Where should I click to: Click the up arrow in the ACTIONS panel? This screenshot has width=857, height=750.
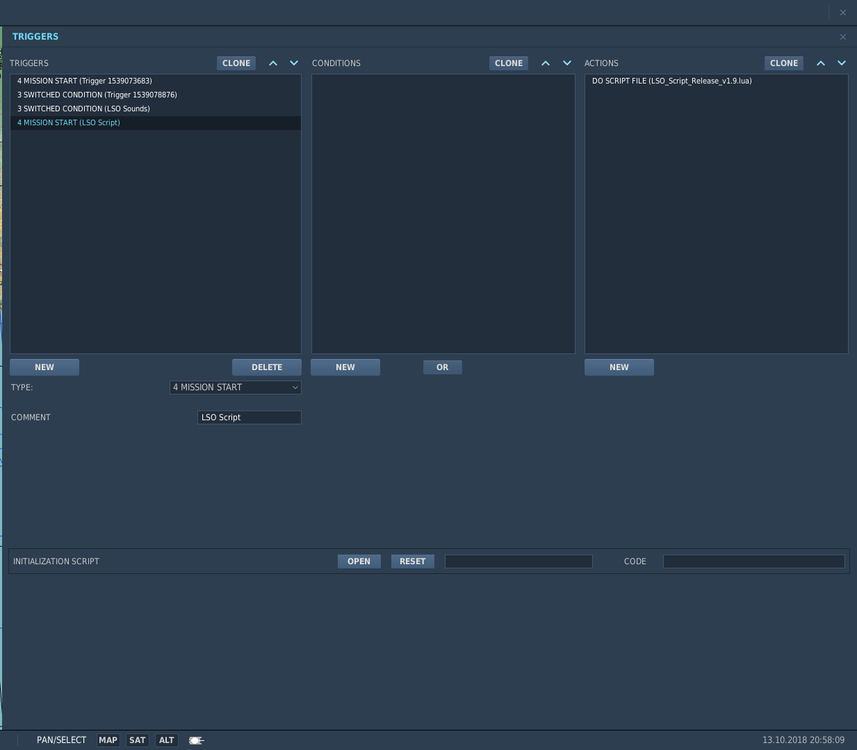click(x=820, y=62)
